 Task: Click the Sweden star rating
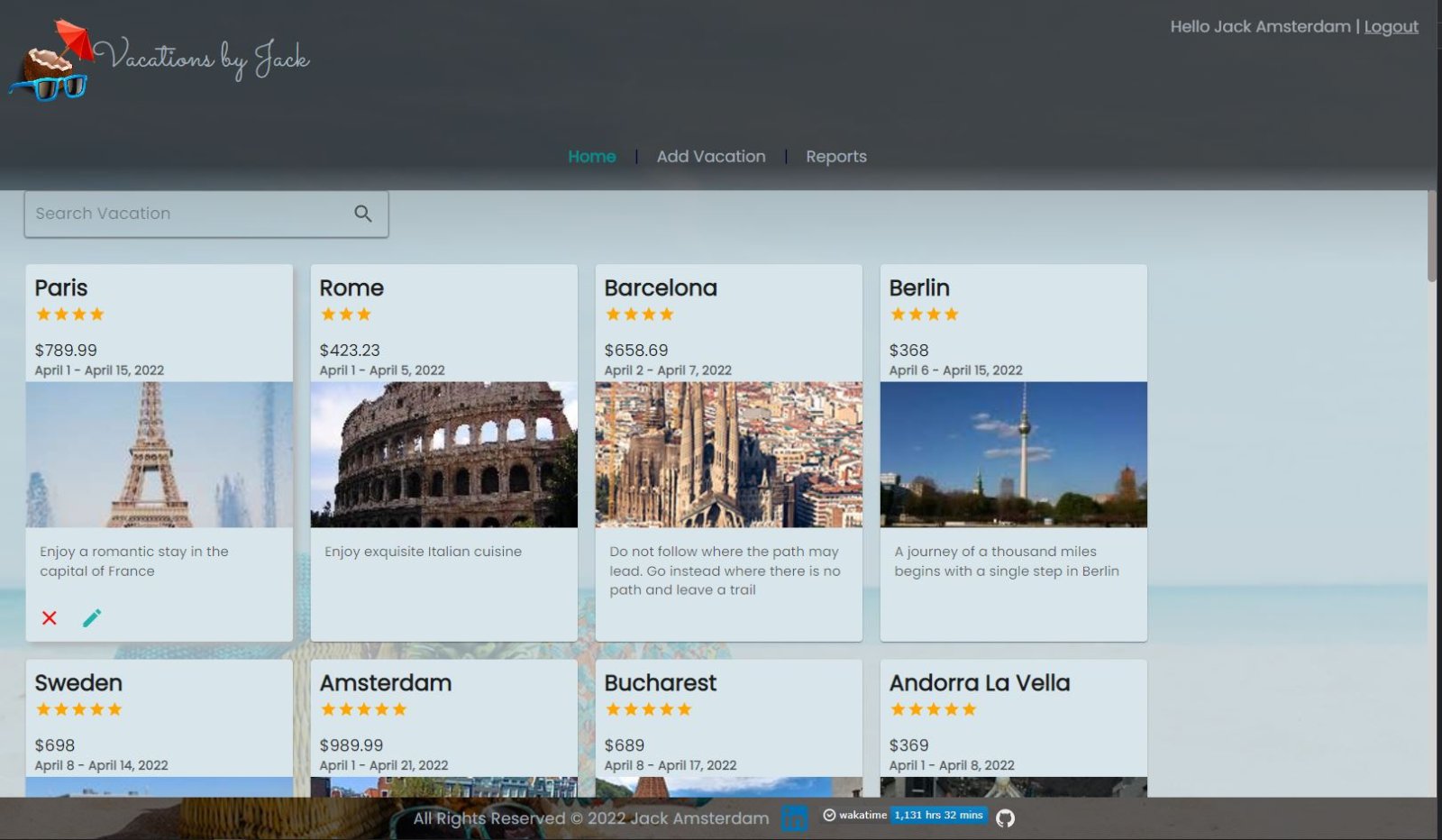click(x=79, y=709)
